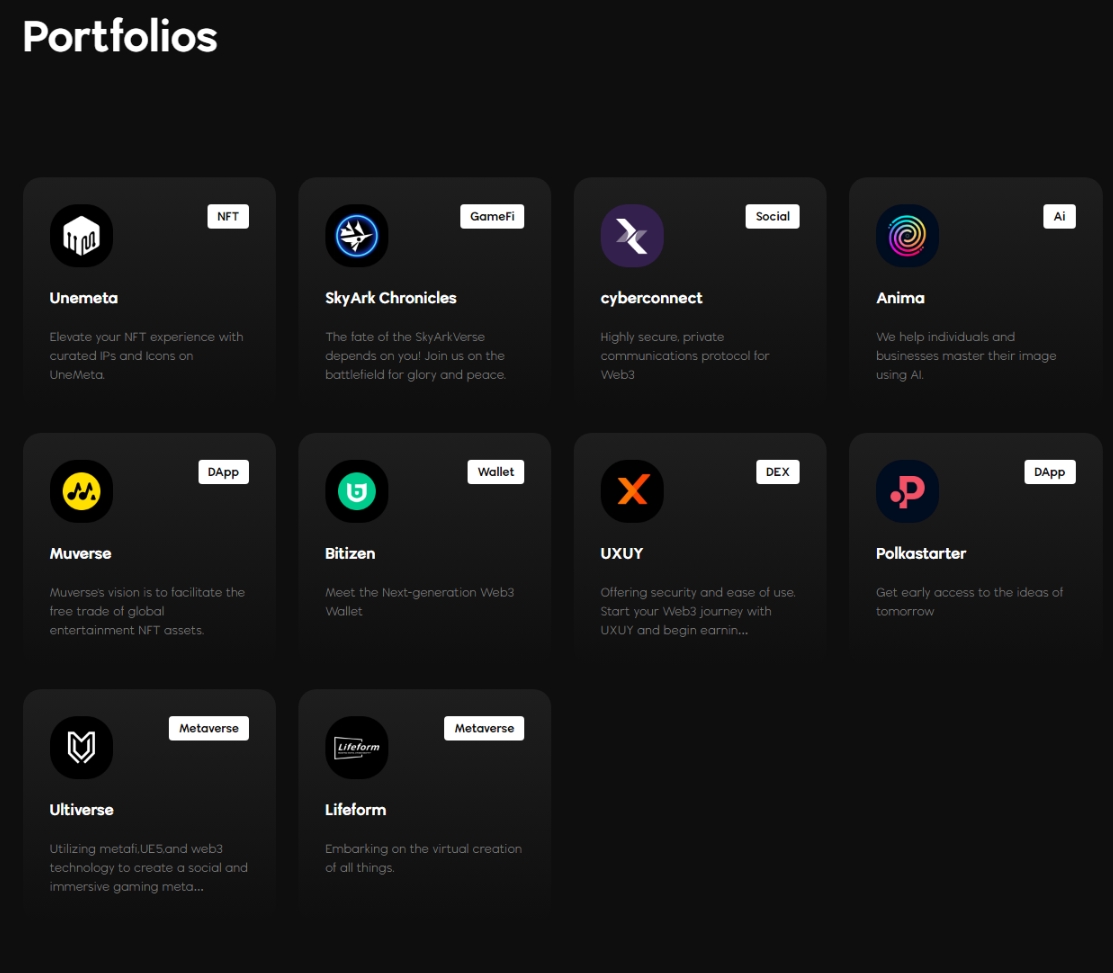This screenshot has width=1113, height=973.
Task: Open the SkyArk Chronicles logo icon
Action: pyautogui.click(x=356, y=236)
